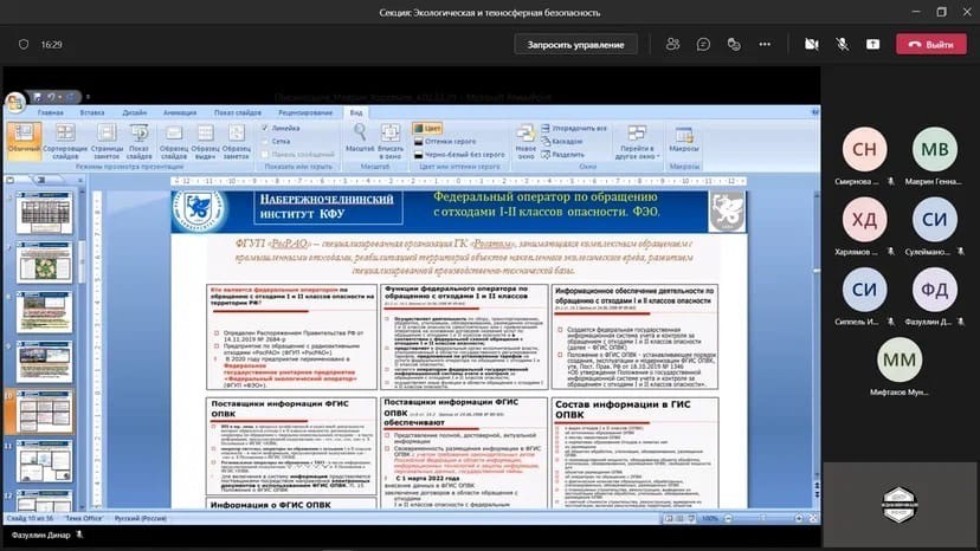This screenshot has width=980, height=551.
Task: Click the Запросить управление button
Action: (575, 45)
